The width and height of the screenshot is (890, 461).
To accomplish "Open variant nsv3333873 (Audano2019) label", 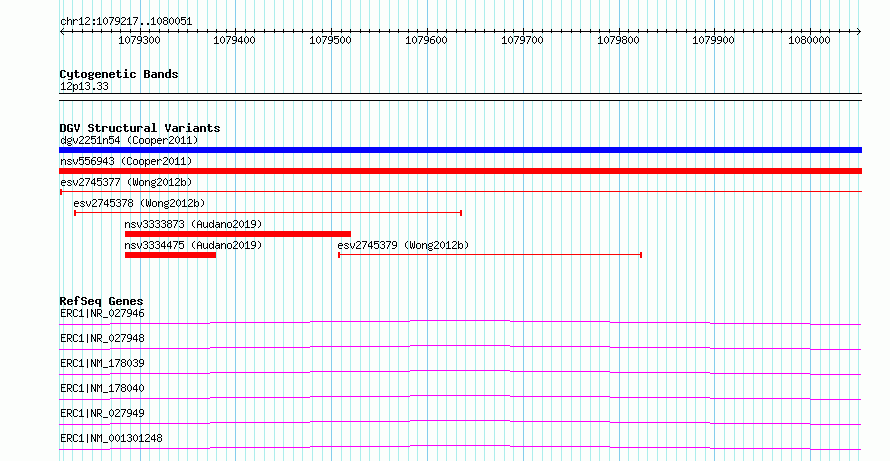I will tap(194, 224).
